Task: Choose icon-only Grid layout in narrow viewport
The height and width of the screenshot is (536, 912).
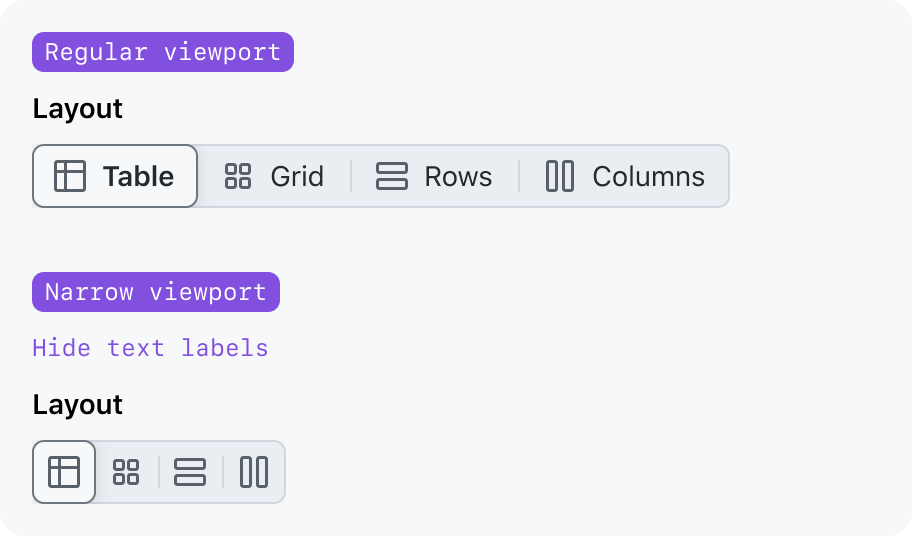Action: click(x=126, y=472)
